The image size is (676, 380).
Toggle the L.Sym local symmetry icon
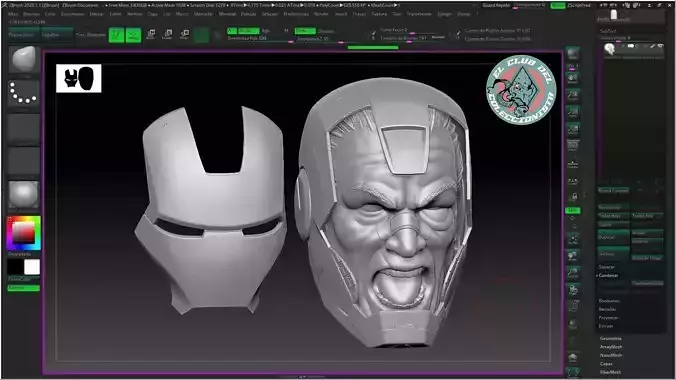[x=573, y=181]
